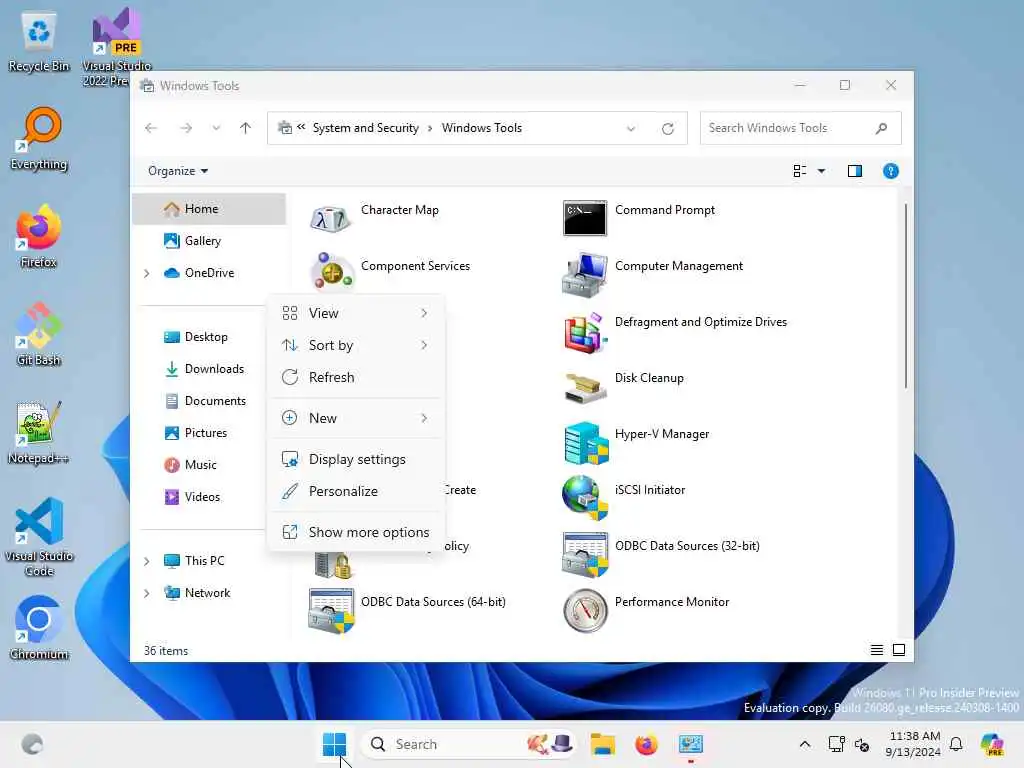Switch to details view in status bar
1024x768 pixels.
pos(876,650)
